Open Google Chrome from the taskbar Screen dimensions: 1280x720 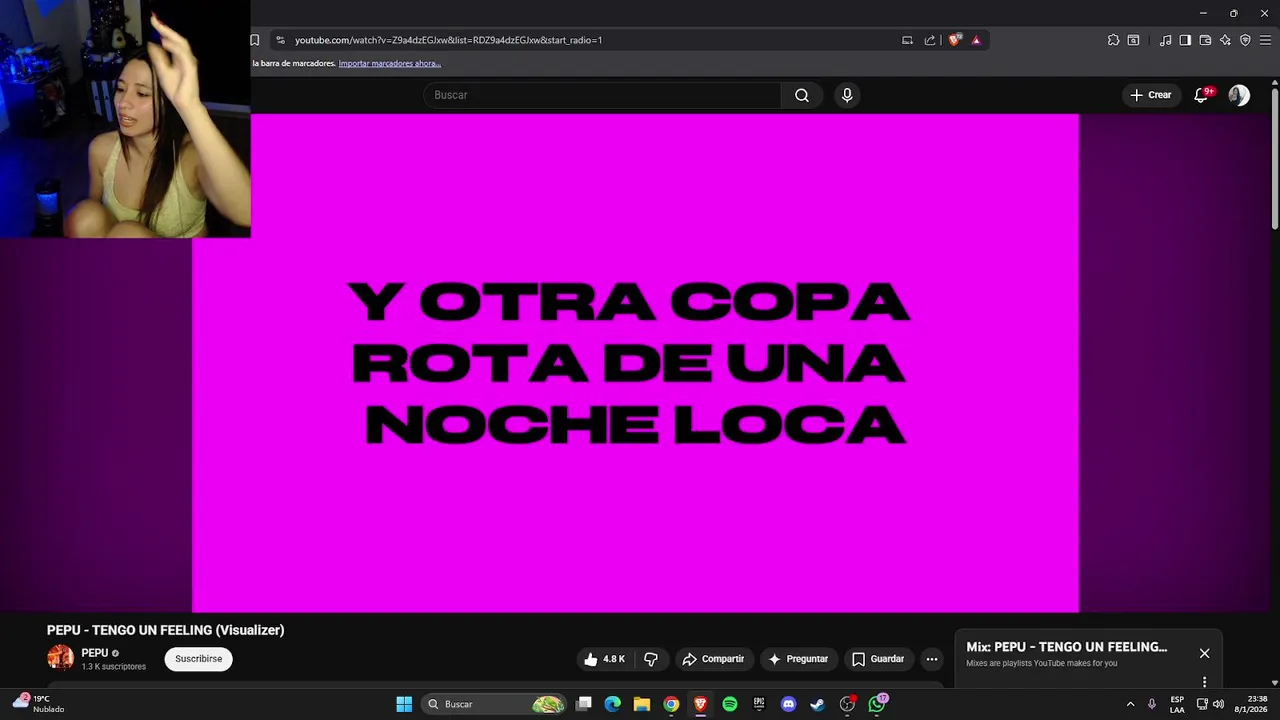[671, 704]
